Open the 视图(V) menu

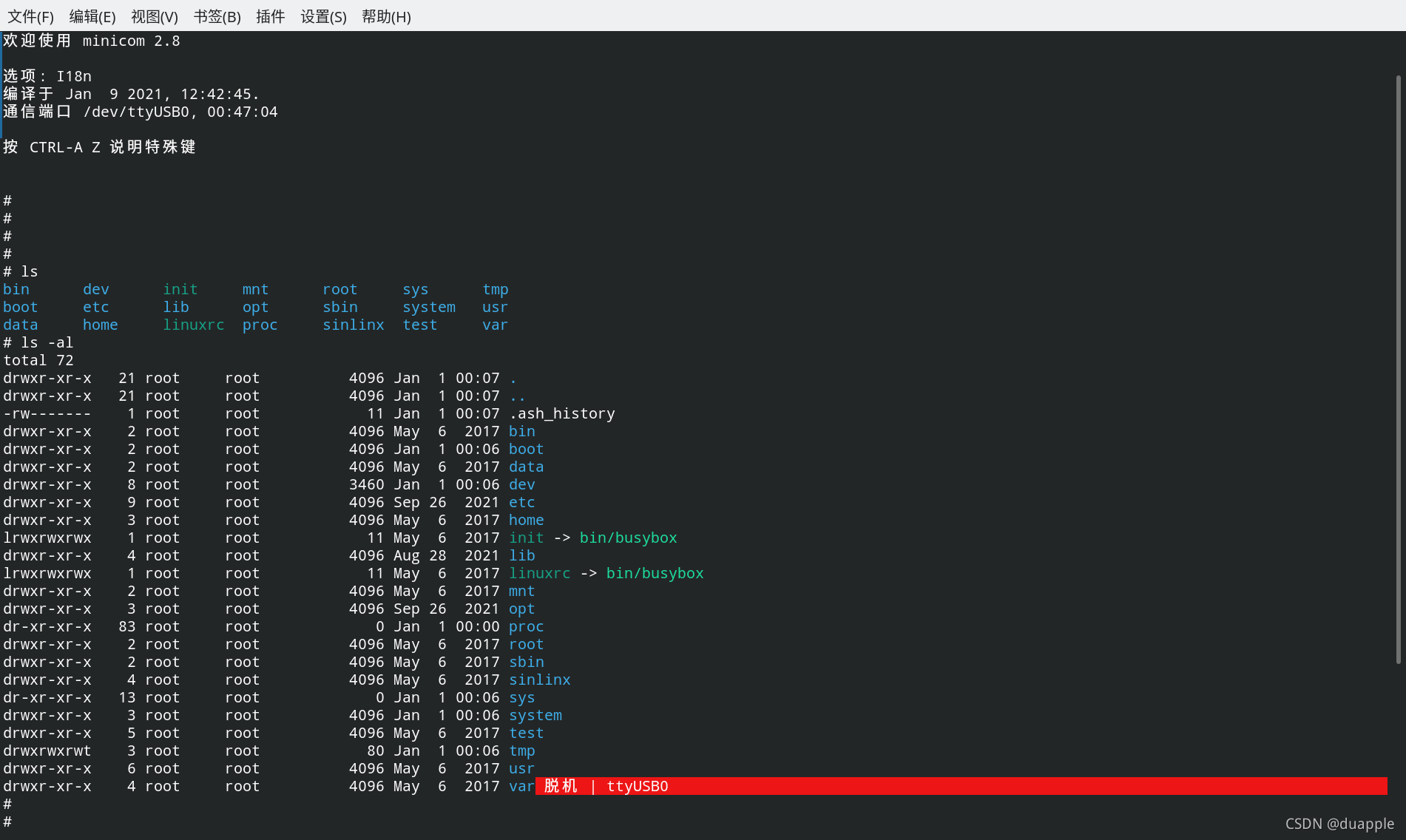(154, 16)
